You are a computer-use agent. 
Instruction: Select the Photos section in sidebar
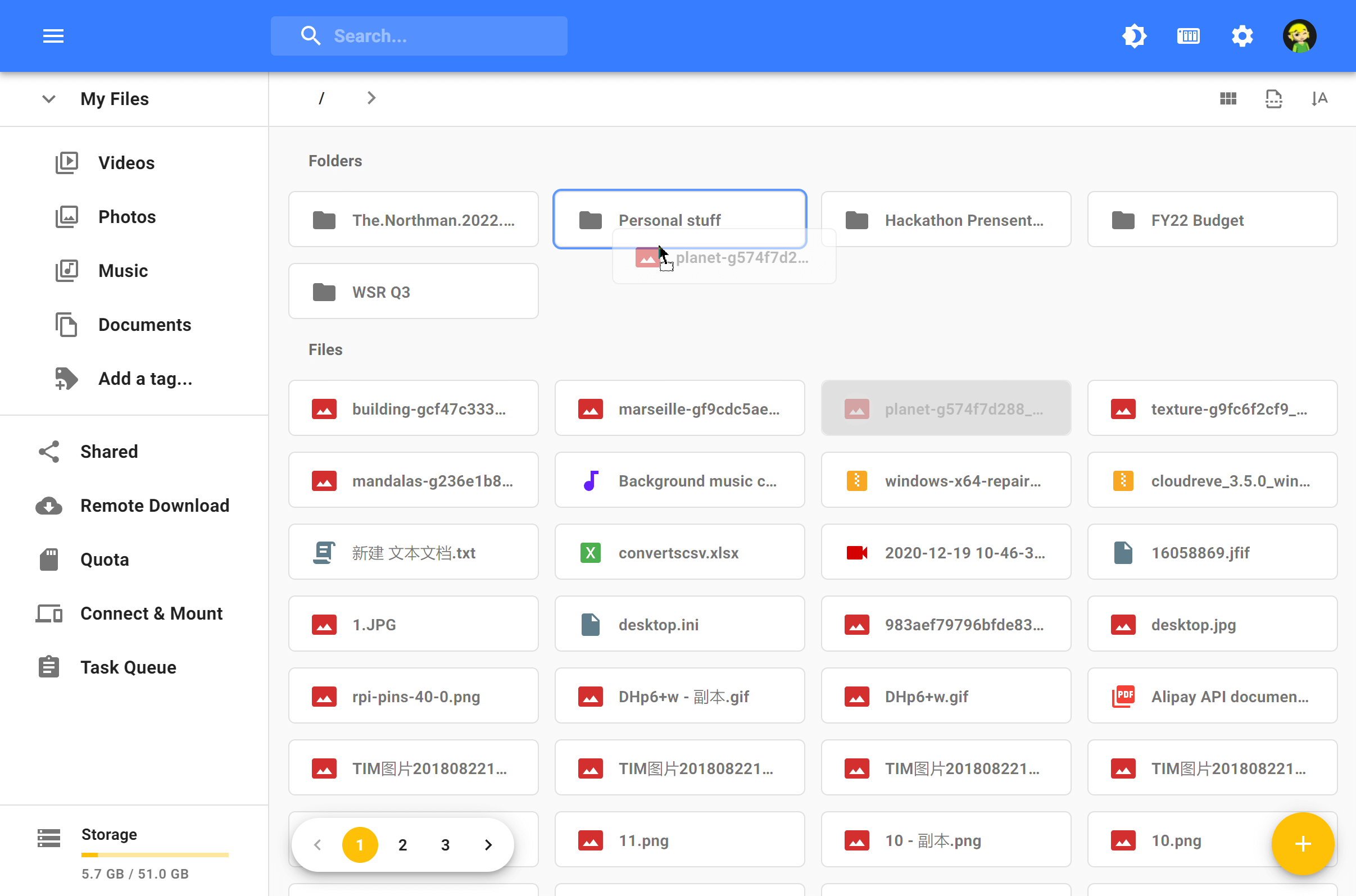[126, 216]
